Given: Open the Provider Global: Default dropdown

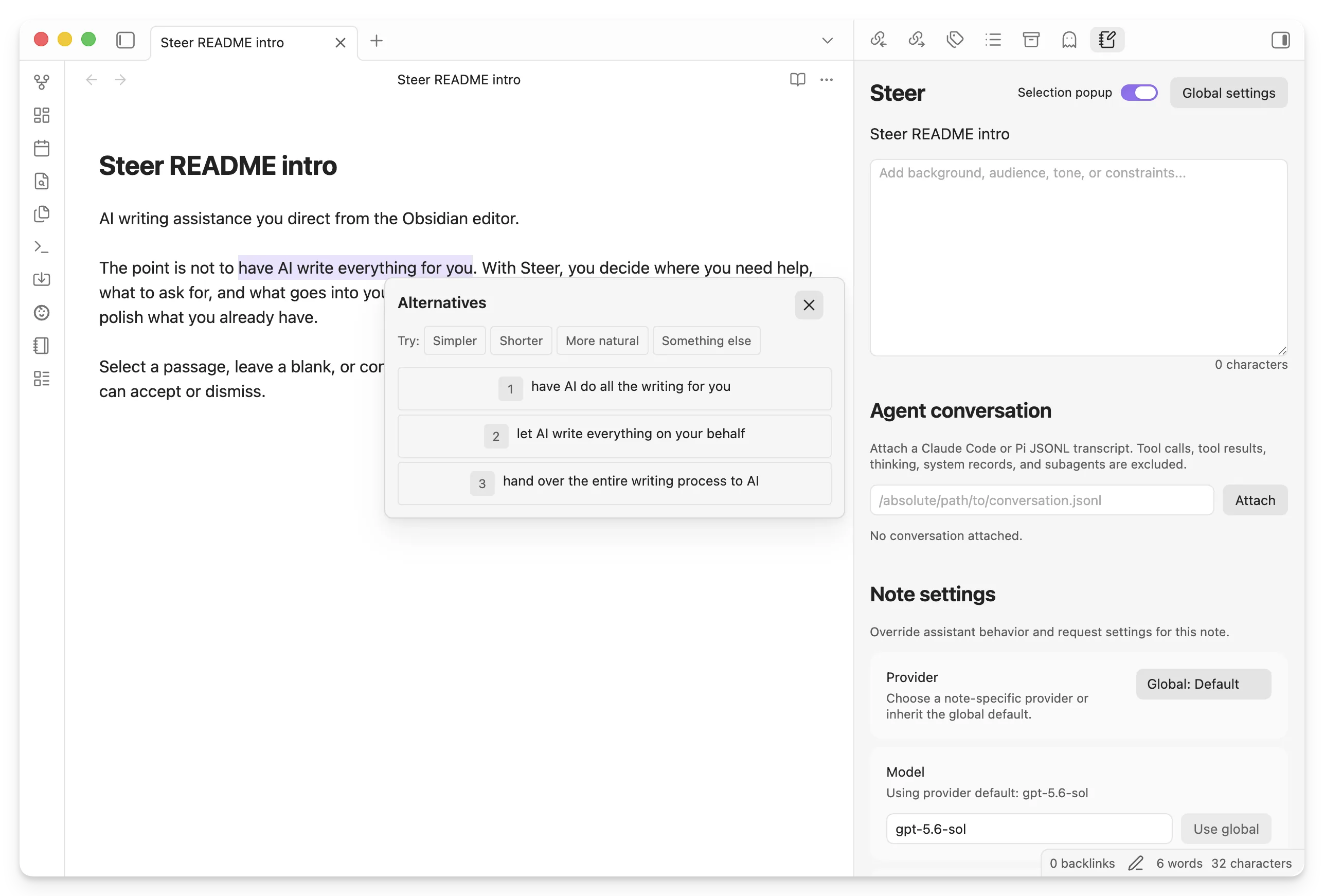Looking at the screenshot, I should click(x=1203, y=684).
